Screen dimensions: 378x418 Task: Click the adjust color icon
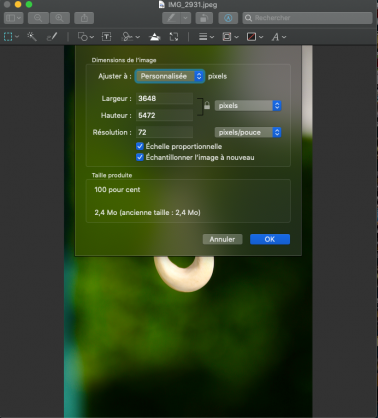point(155,37)
